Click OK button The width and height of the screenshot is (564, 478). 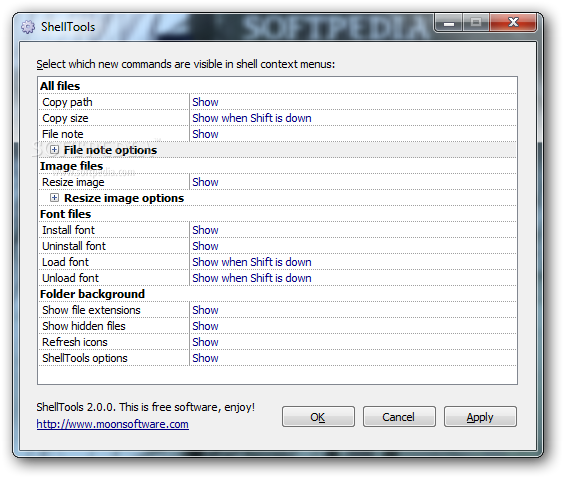[318, 417]
